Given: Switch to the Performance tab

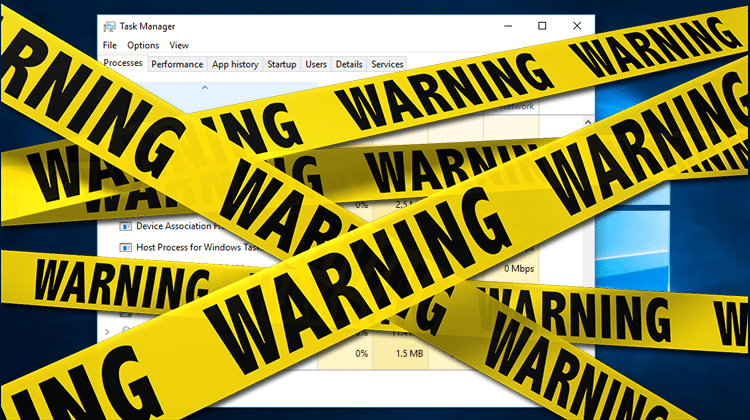Looking at the screenshot, I should coord(177,64).
